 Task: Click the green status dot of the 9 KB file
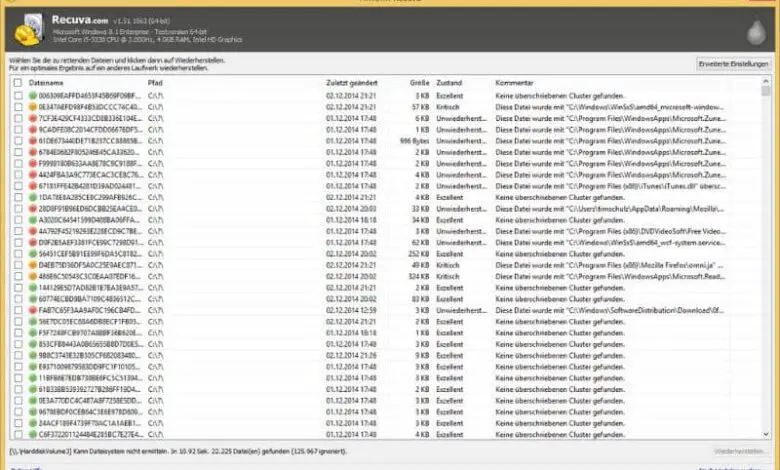33,356
